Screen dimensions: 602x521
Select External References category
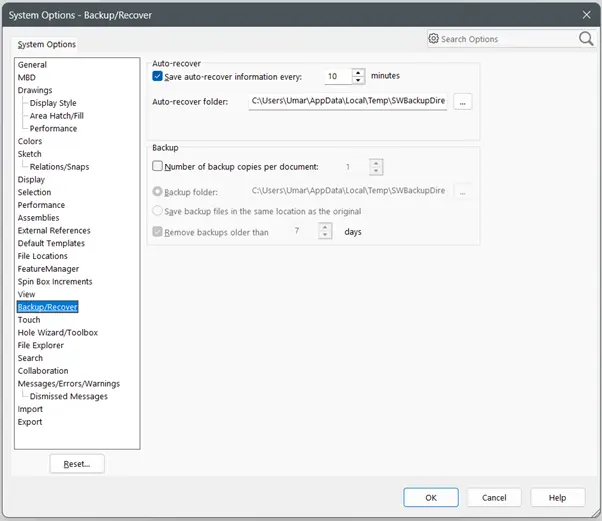coord(54,230)
